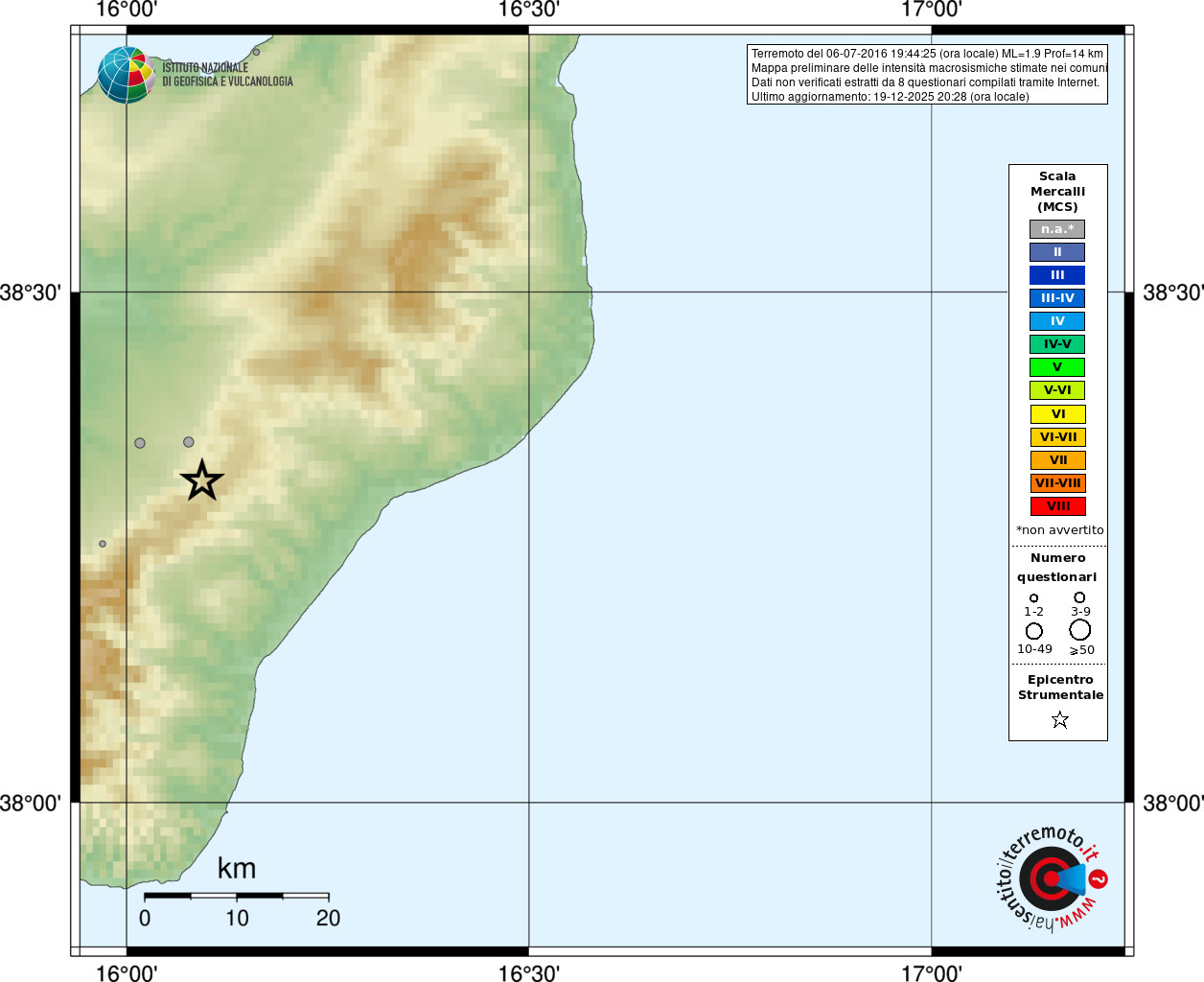The height and width of the screenshot is (982, 1204).
Task: Click the 'Numero questionari' legend heading
Action: [1057, 567]
